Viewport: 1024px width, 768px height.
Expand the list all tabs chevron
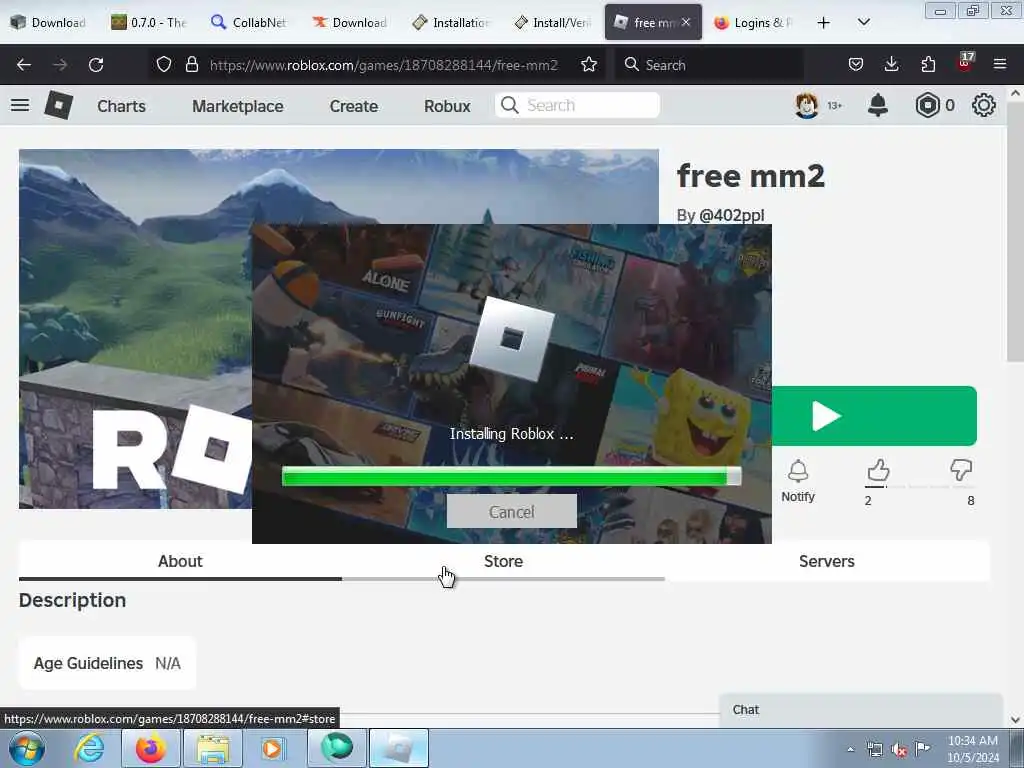(x=863, y=22)
